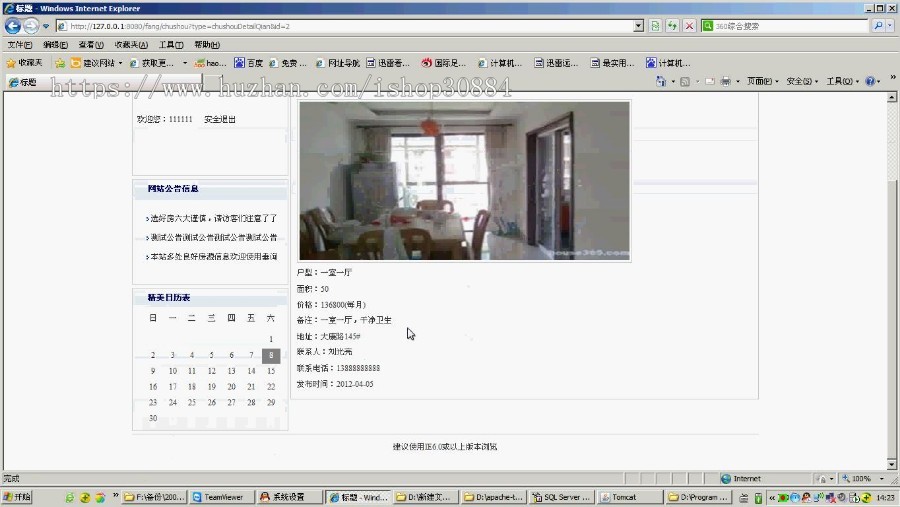Open the 选好房六大理由 announcement link
Image resolution: width=900 pixels, height=507 pixels.
pyautogui.click(x=214, y=219)
